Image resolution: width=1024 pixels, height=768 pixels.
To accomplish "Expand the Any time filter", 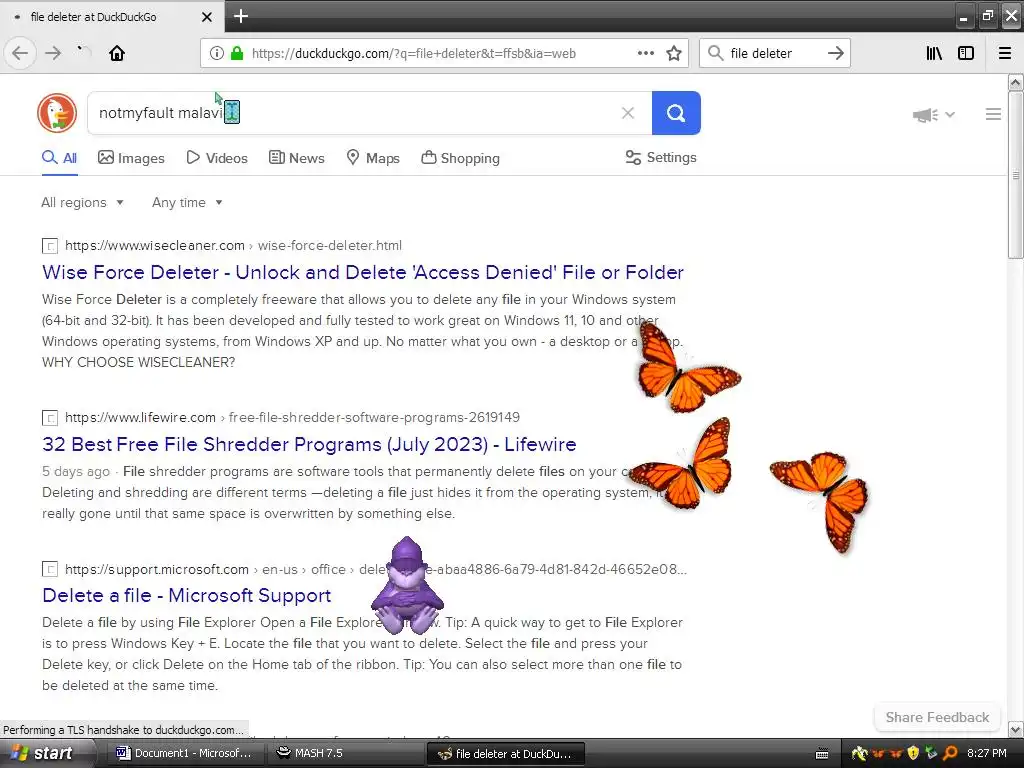I will [x=187, y=202].
